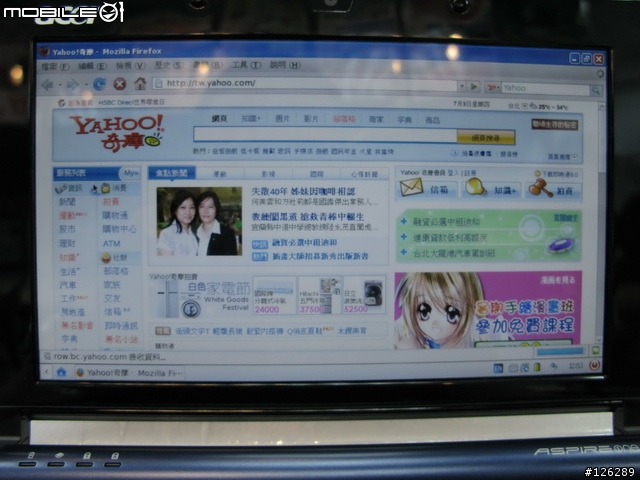The height and width of the screenshot is (480, 640).
Task: Expand the Forward button history dropdown arrow
Action: tap(86, 85)
